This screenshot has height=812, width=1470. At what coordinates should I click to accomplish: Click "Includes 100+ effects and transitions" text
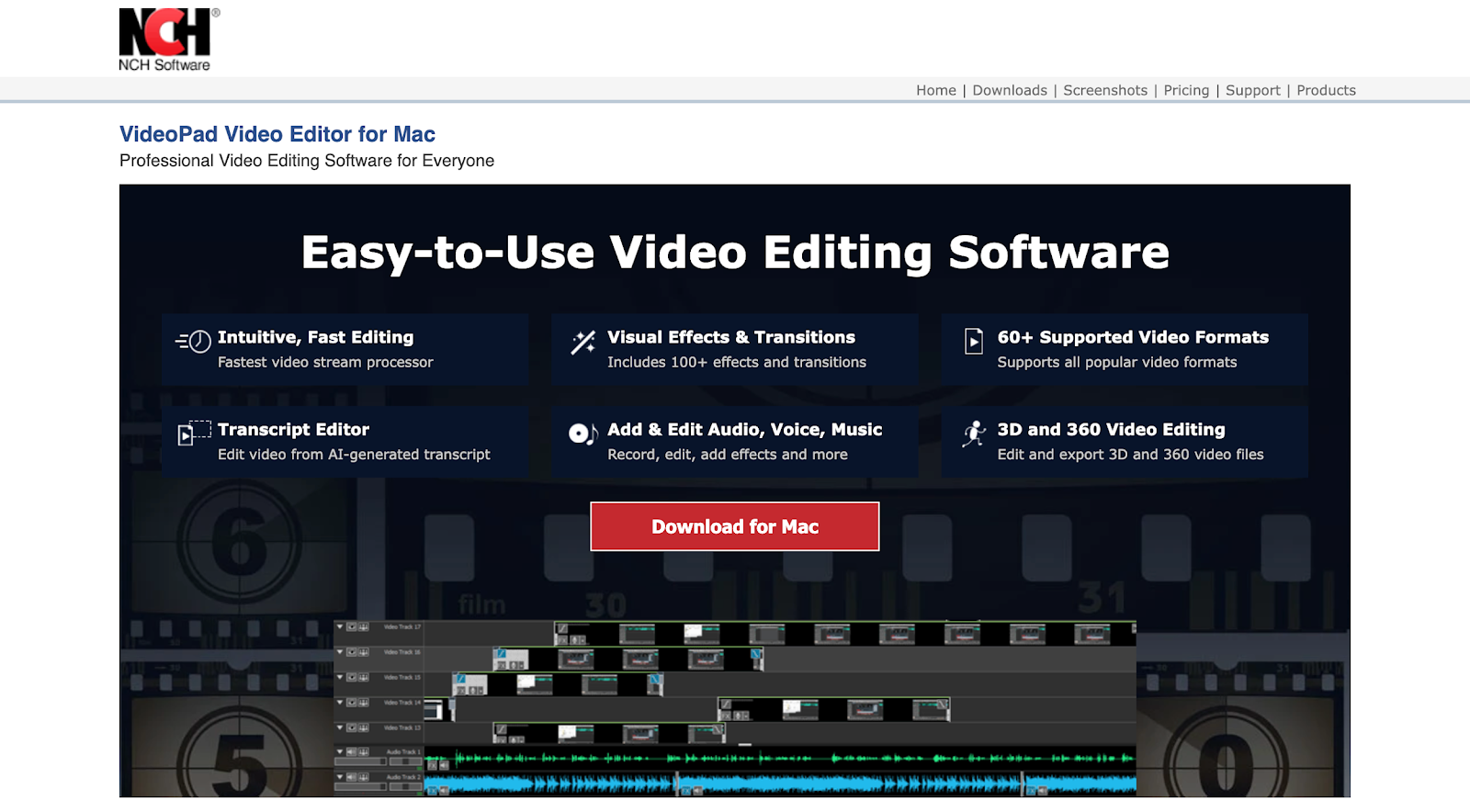pyautogui.click(x=737, y=362)
